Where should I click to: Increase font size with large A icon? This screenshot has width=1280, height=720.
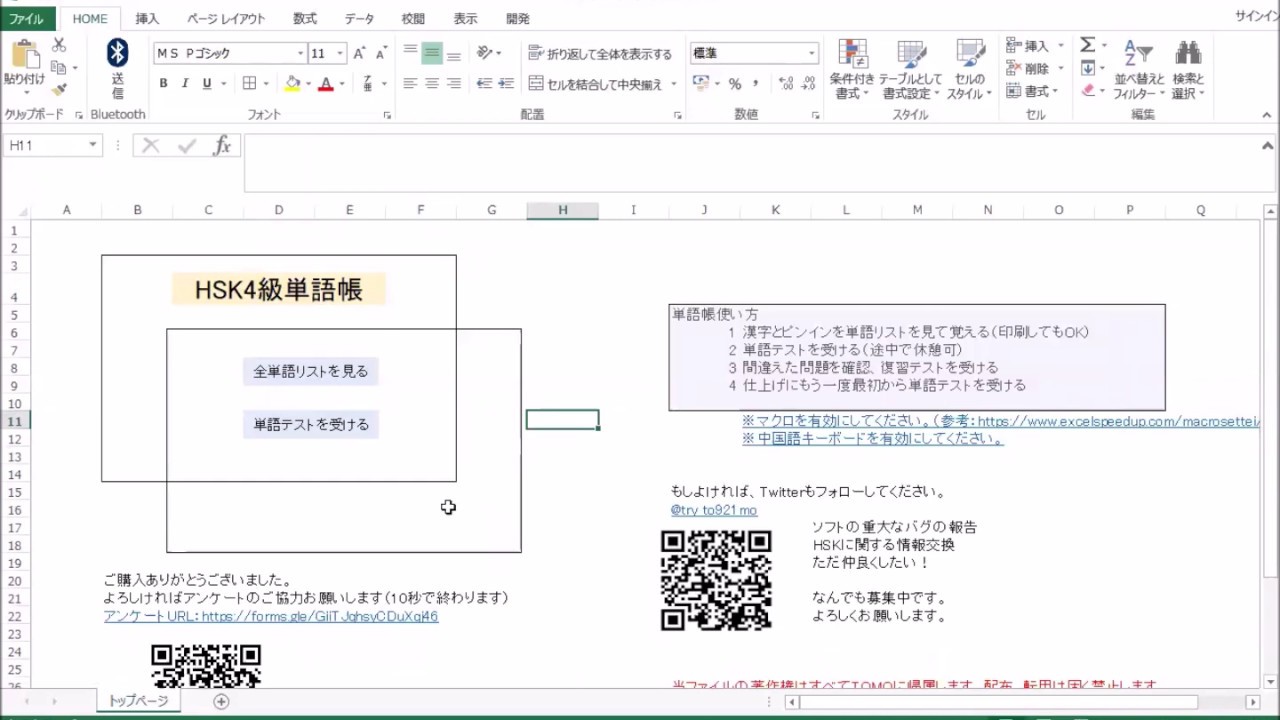pyautogui.click(x=359, y=53)
